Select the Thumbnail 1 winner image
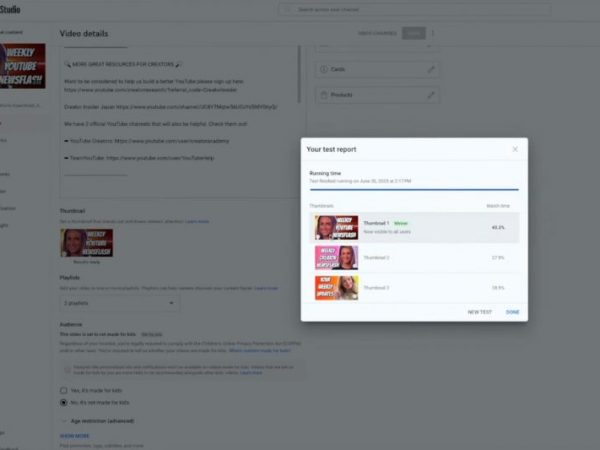Image resolution: width=600 pixels, height=450 pixels. click(336, 227)
